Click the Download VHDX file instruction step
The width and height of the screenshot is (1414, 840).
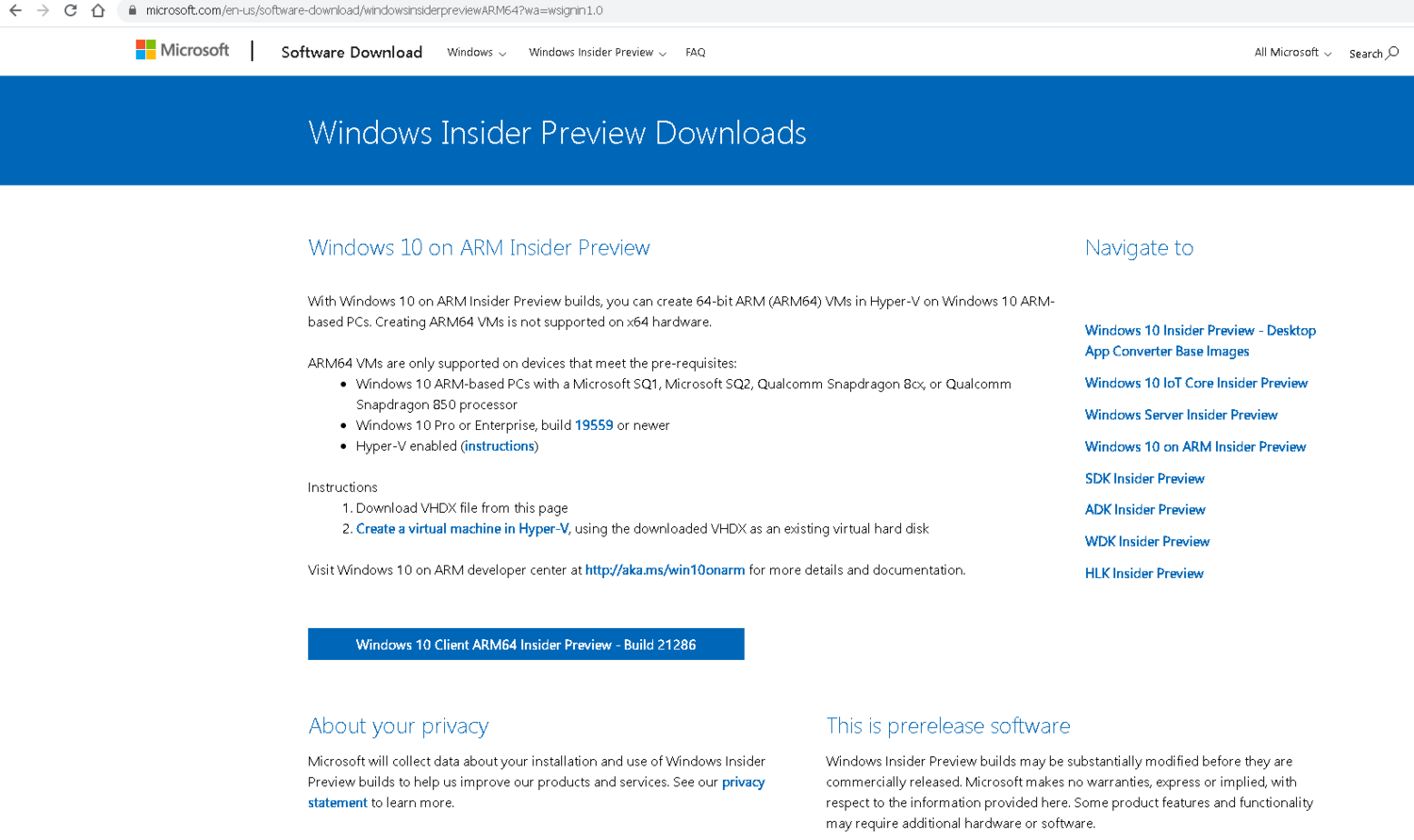[462, 508]
